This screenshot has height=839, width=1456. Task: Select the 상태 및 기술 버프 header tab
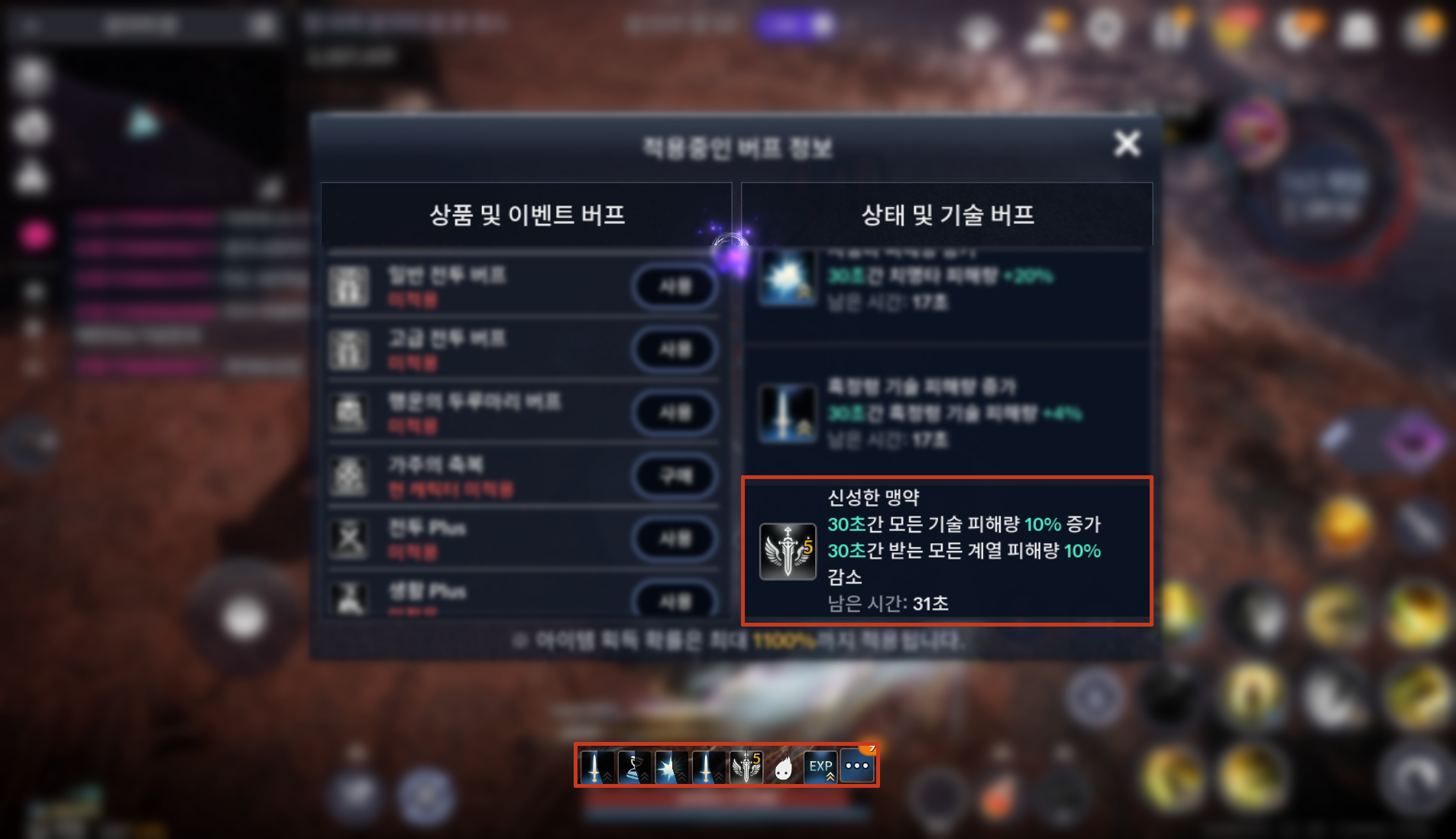(x=947, y=215)
